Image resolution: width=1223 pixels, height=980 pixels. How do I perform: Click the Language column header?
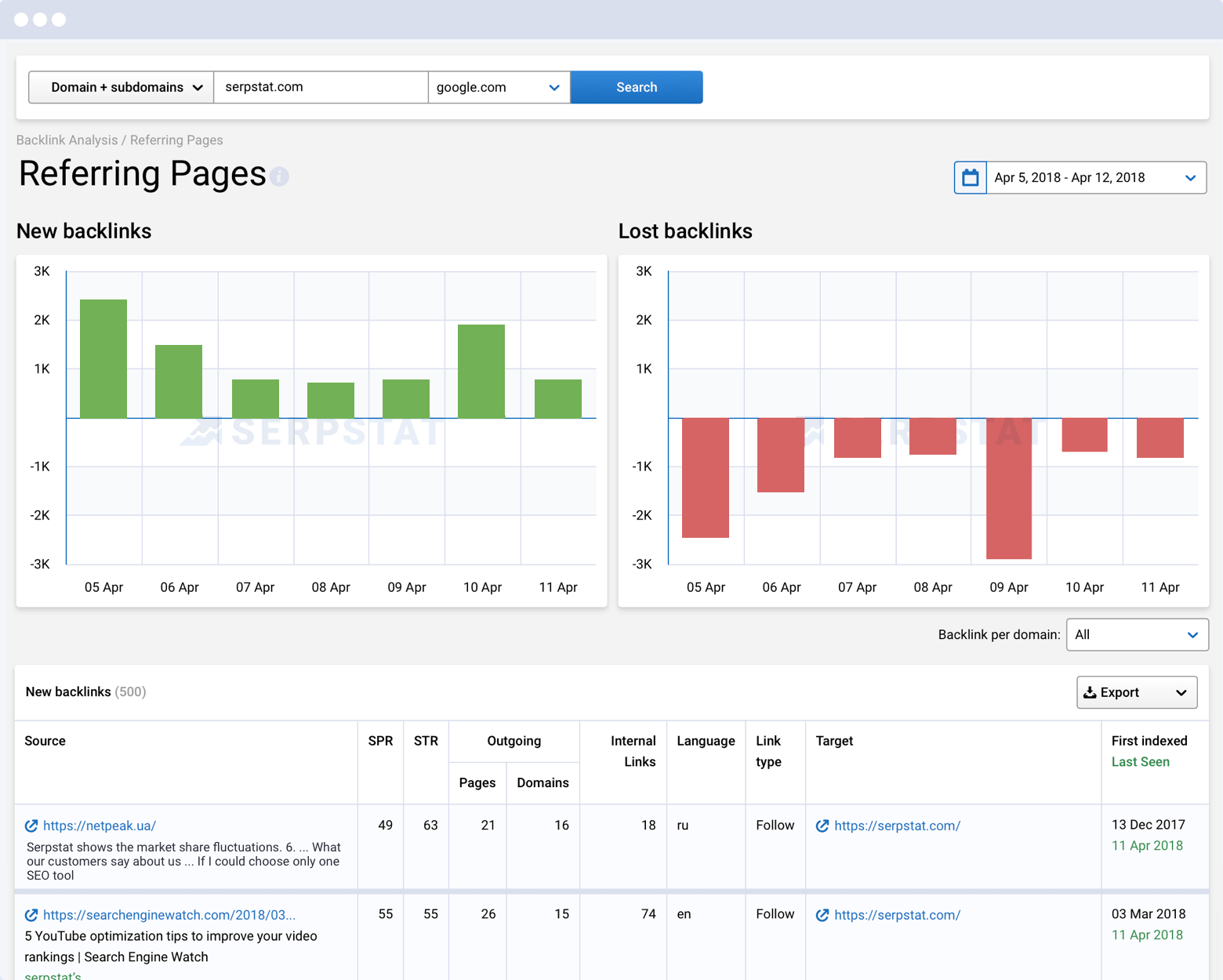[706, 741]
